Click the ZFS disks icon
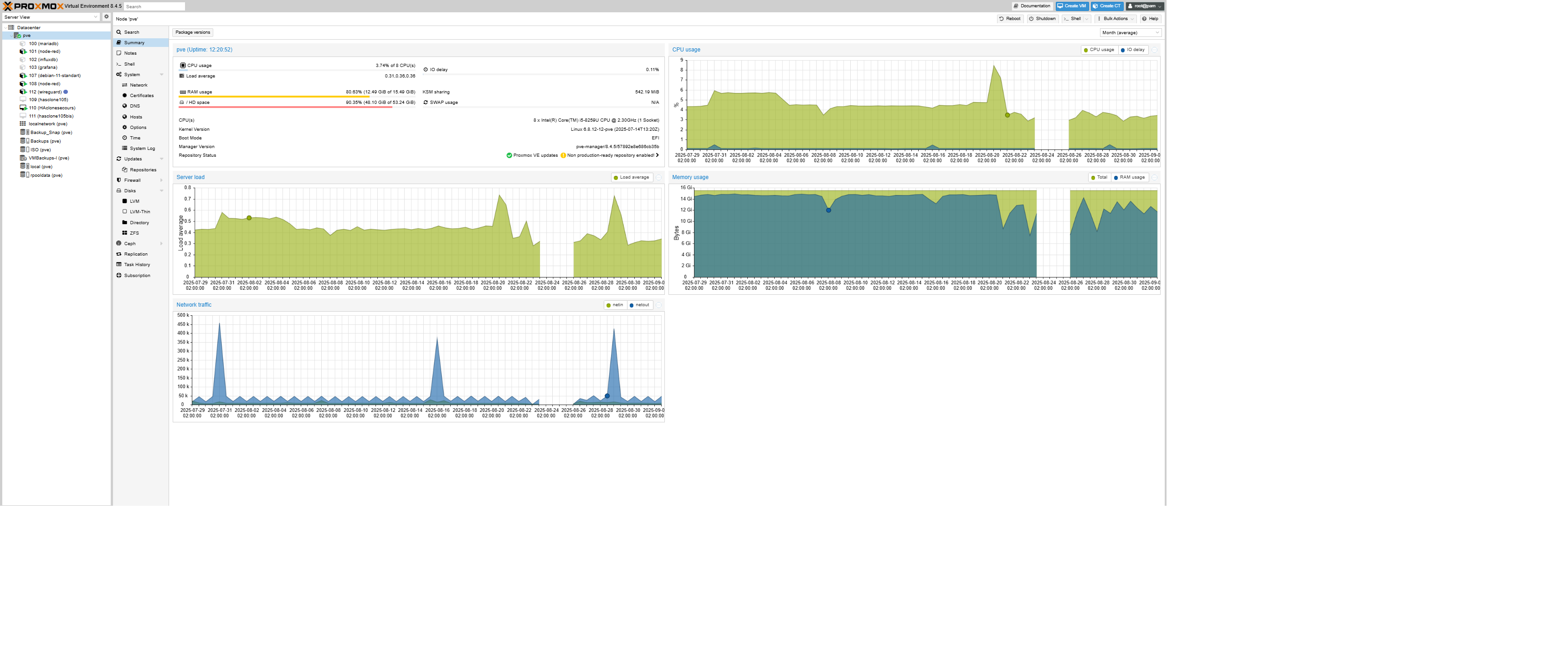This screenshot has height=647, width=1568. click(x=125, y=233)
